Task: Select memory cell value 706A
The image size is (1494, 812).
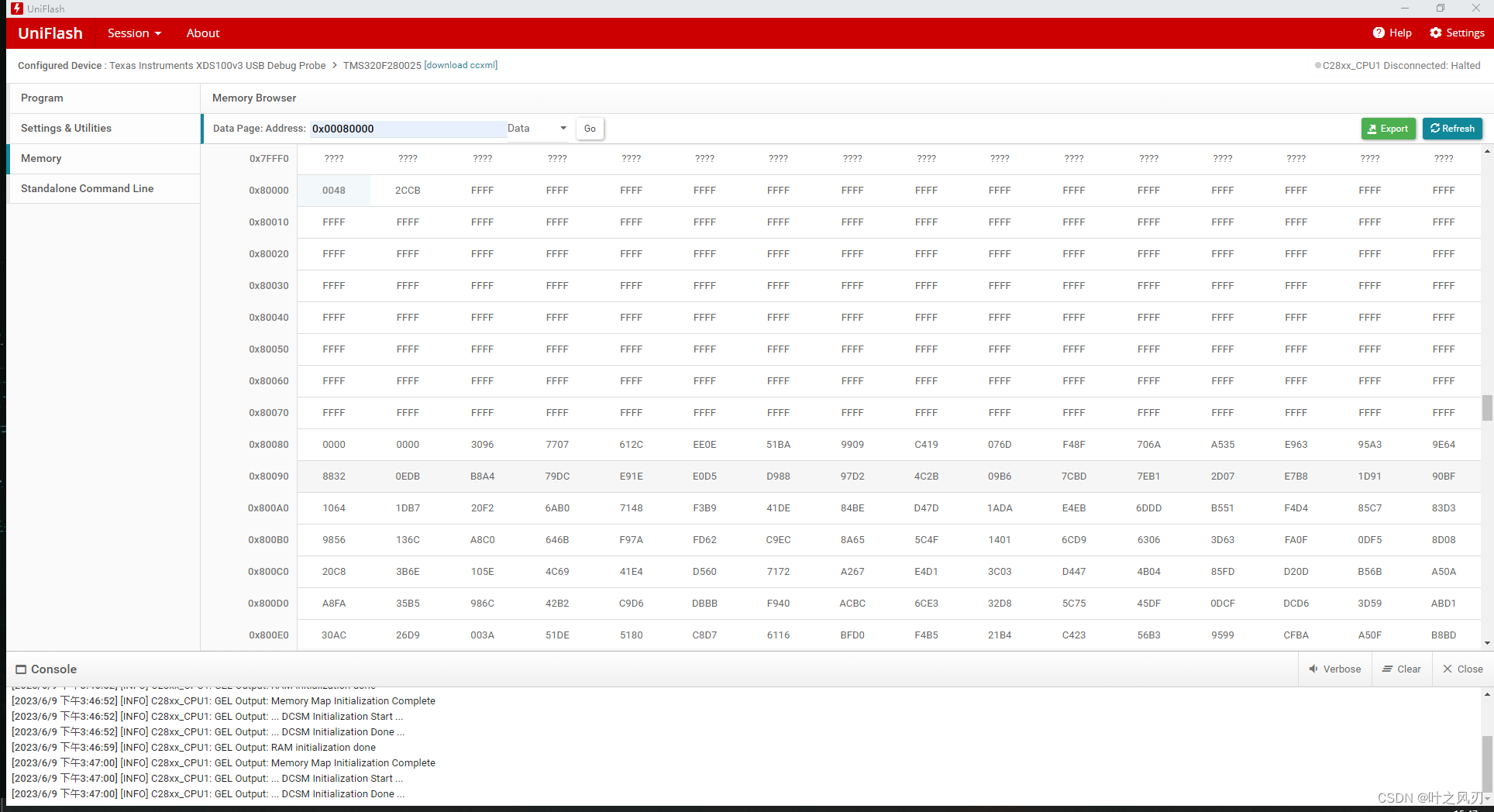Action: (1148, 445)
